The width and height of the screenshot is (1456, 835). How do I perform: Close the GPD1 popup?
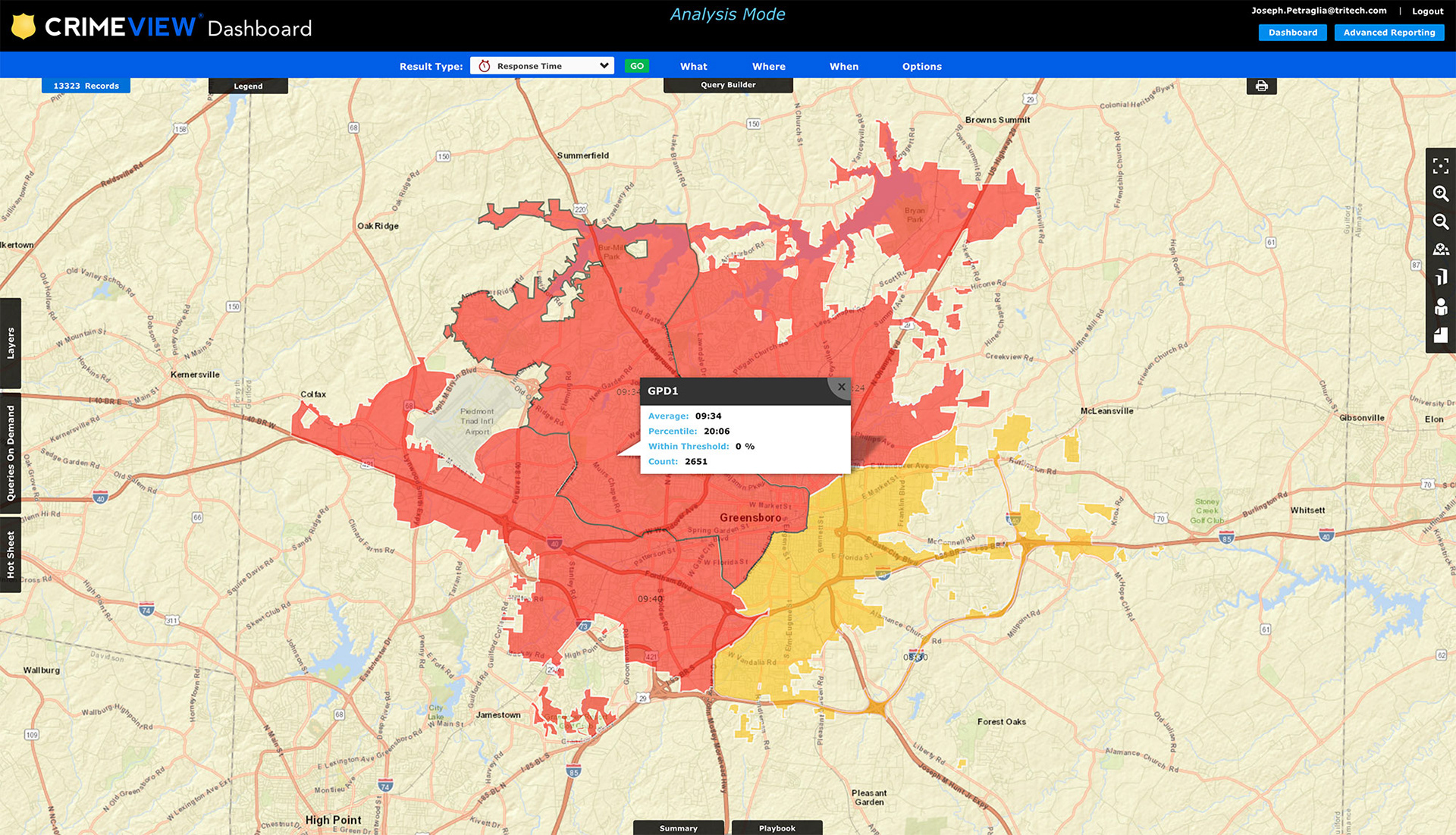(841, 387)
